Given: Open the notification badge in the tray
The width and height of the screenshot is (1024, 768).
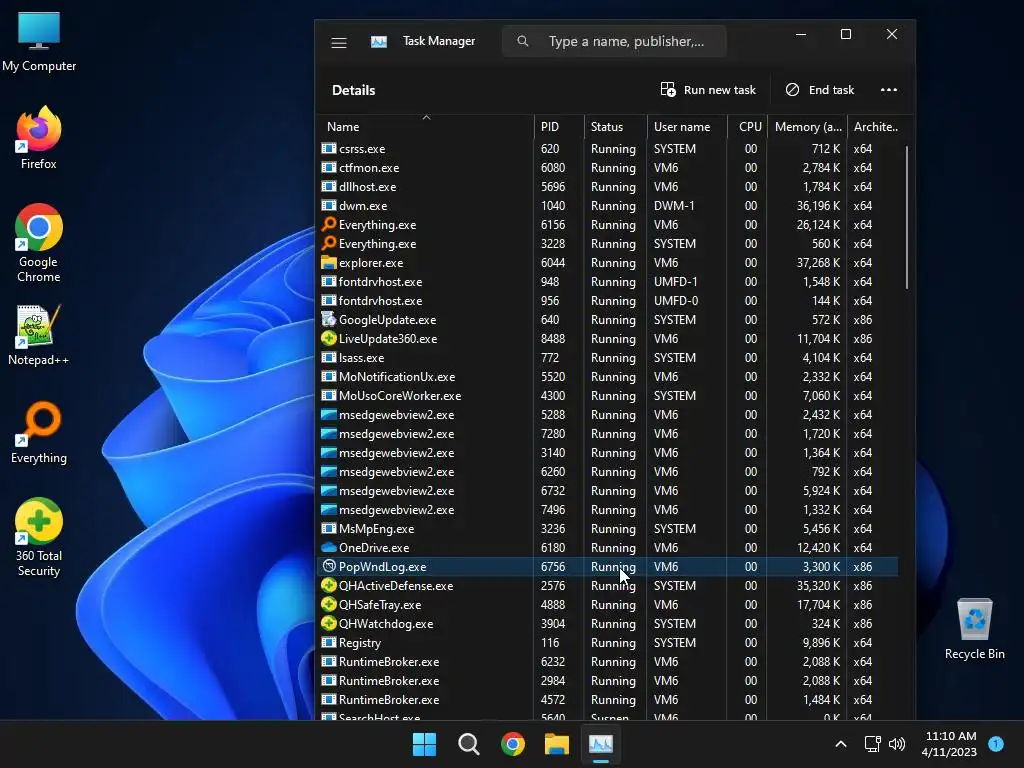Looking at the screenshot, I should coord(996,743).
